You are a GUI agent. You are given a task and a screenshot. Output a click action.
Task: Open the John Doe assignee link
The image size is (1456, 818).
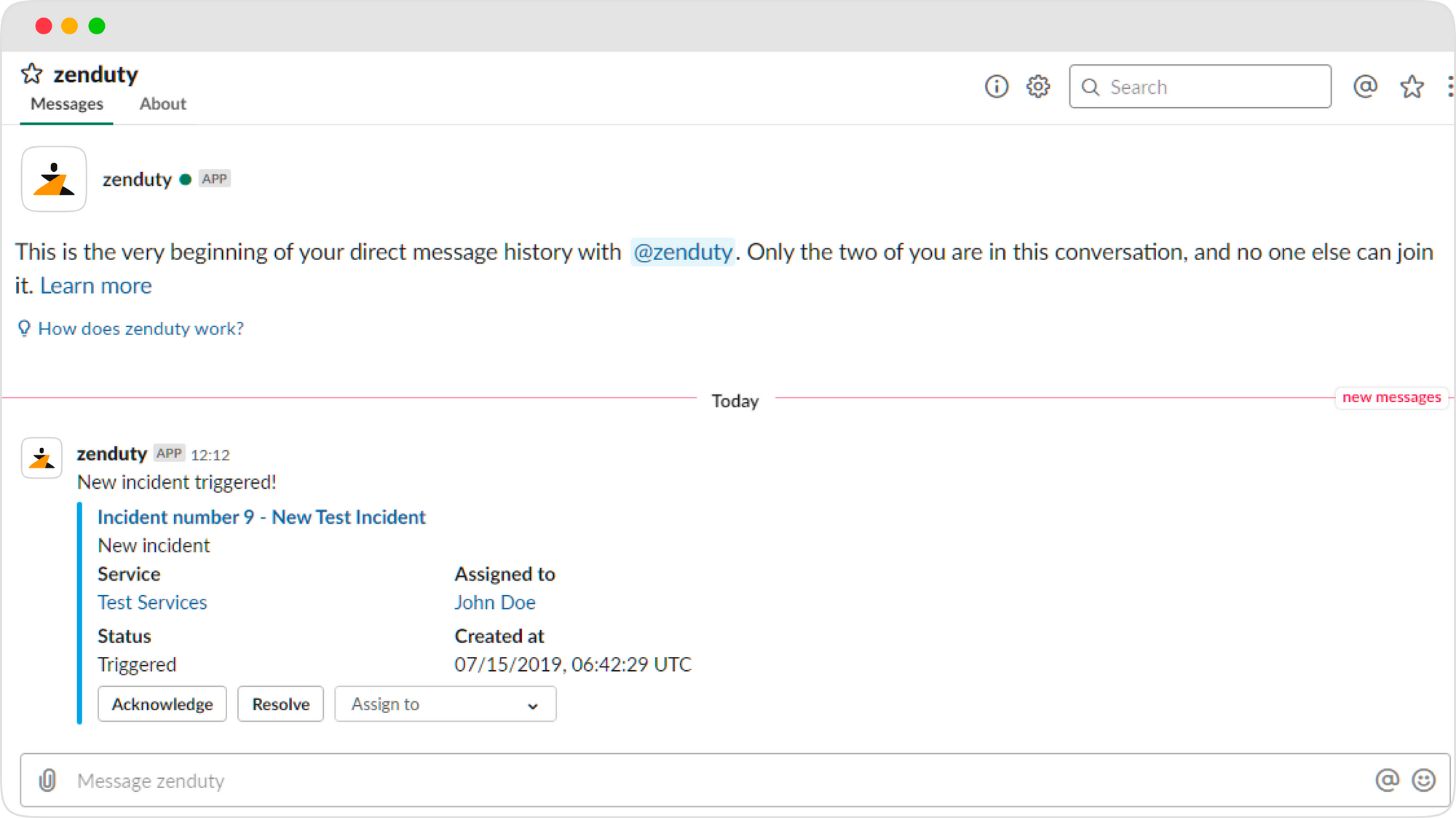pyautogui.click(x=495, y=602)
